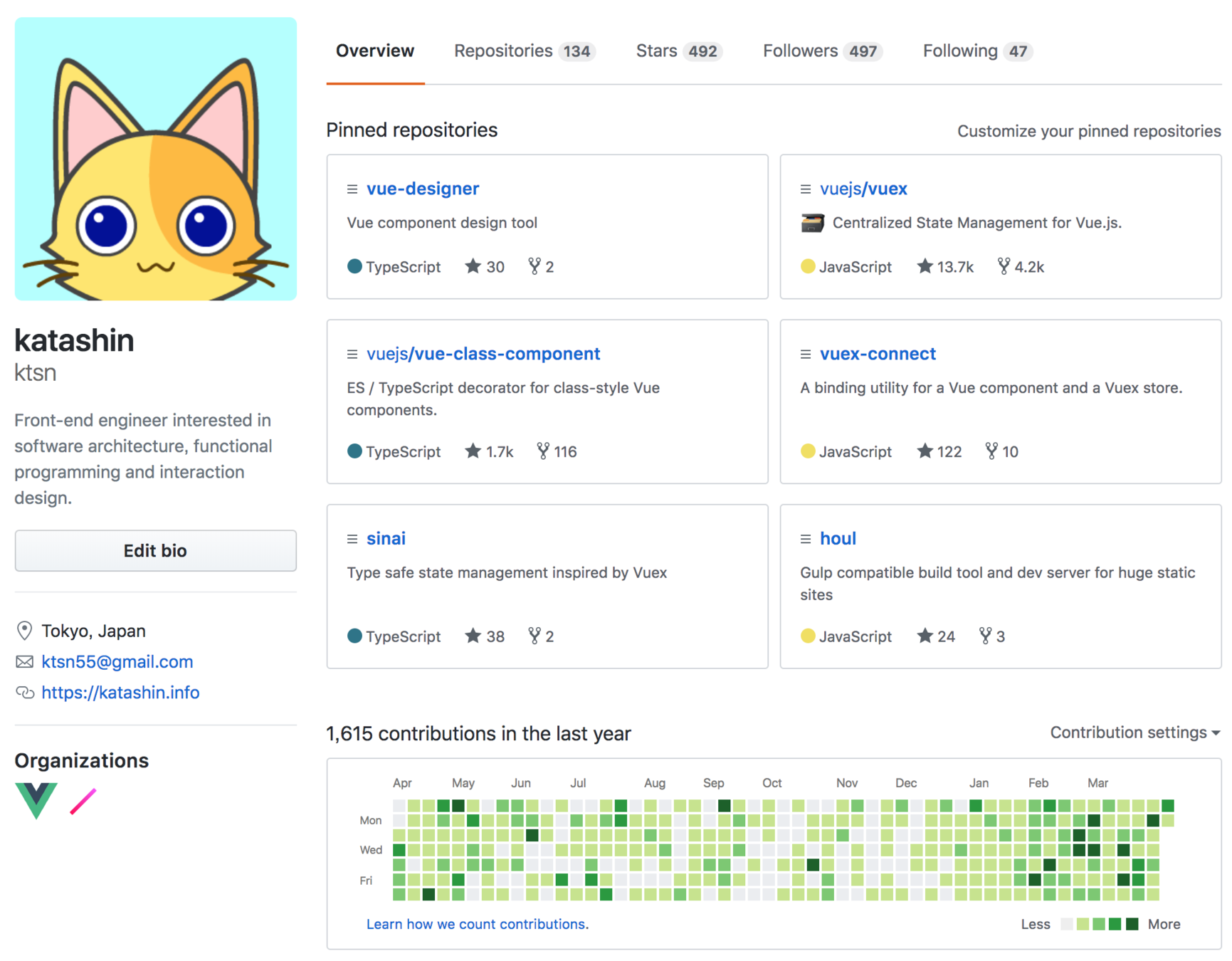Click the JavaScript color dot on vuejs/vuex
The height and width of the screenshot is (961, 1232).
(x=808, y=266)
